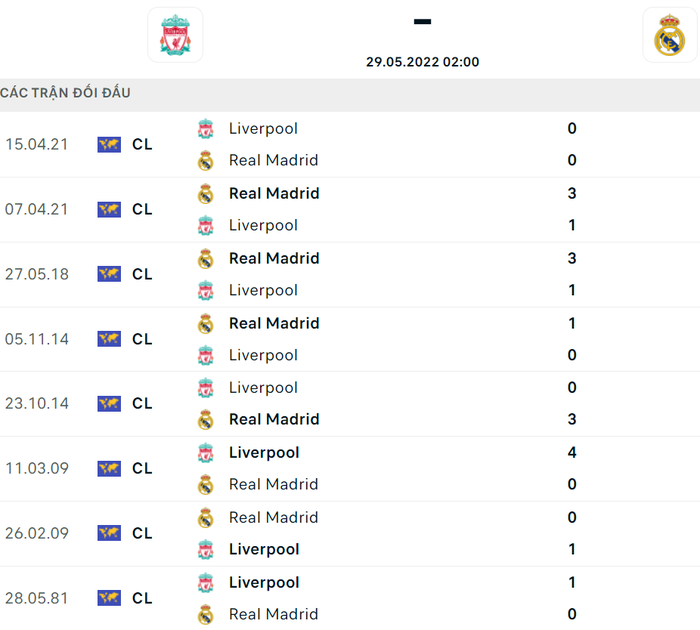Open the Real Madrid team link, 27.05.18 match
The height and width of the screenshot is (630, 700).
(x=274, y=258)
